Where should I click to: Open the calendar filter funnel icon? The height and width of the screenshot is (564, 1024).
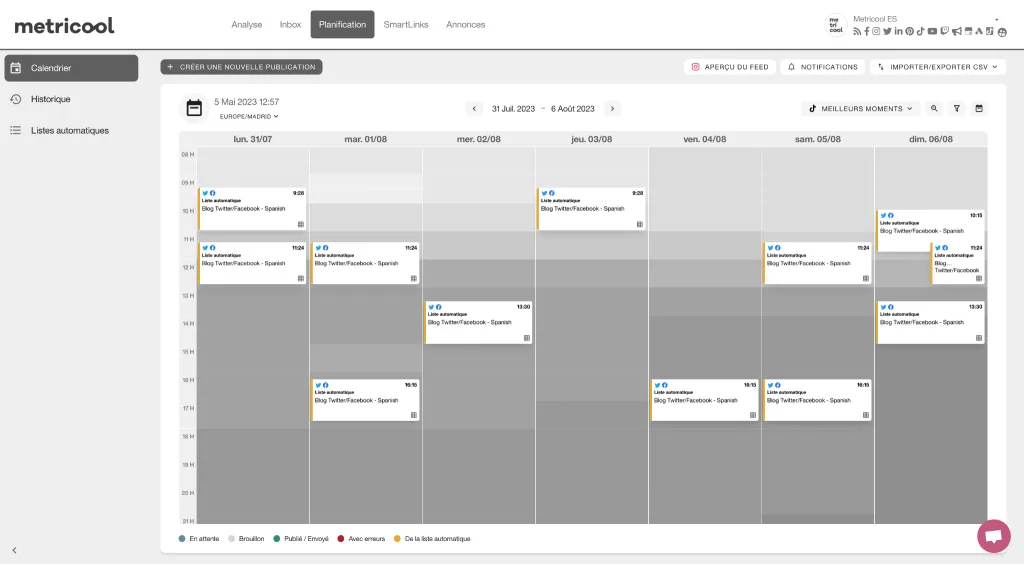(957, 108)
